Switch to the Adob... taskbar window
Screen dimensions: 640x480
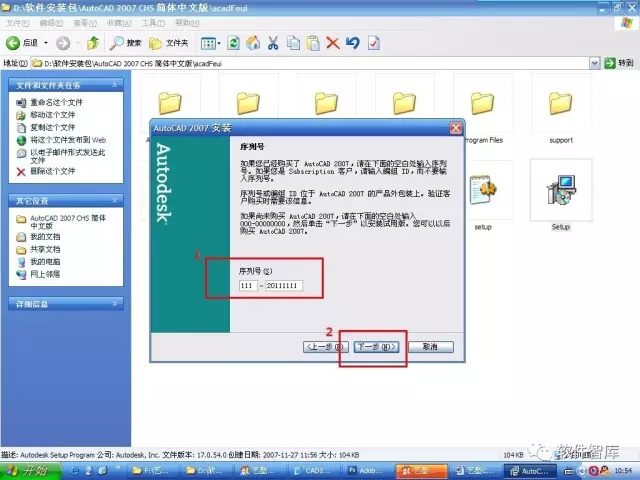367,471
